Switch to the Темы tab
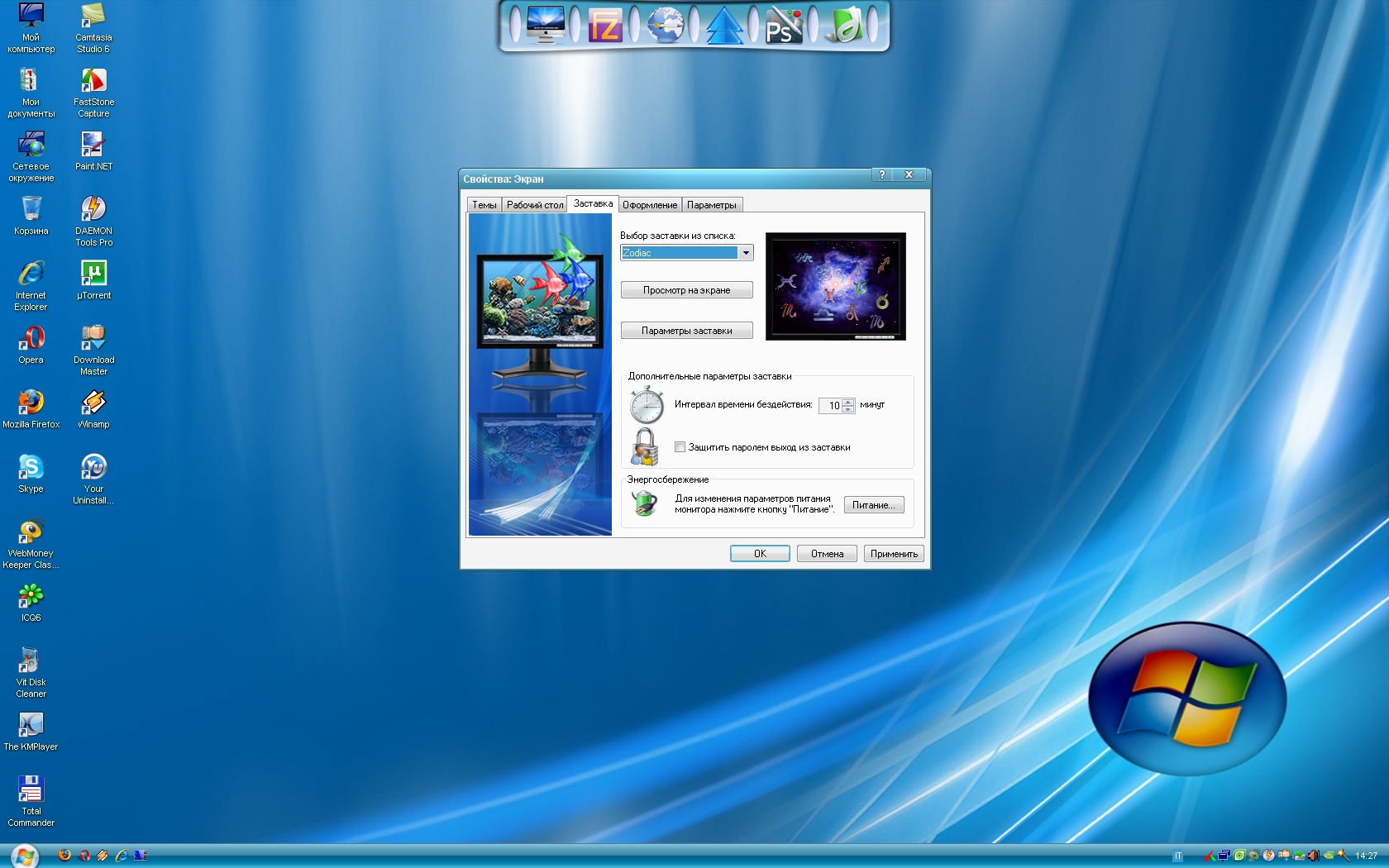 pos(484,205)
